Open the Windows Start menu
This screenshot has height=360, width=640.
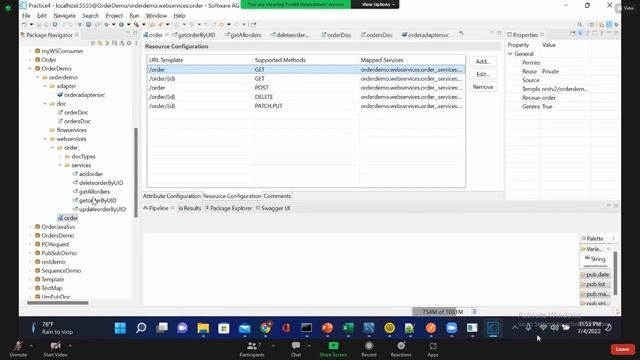[120, 328]
